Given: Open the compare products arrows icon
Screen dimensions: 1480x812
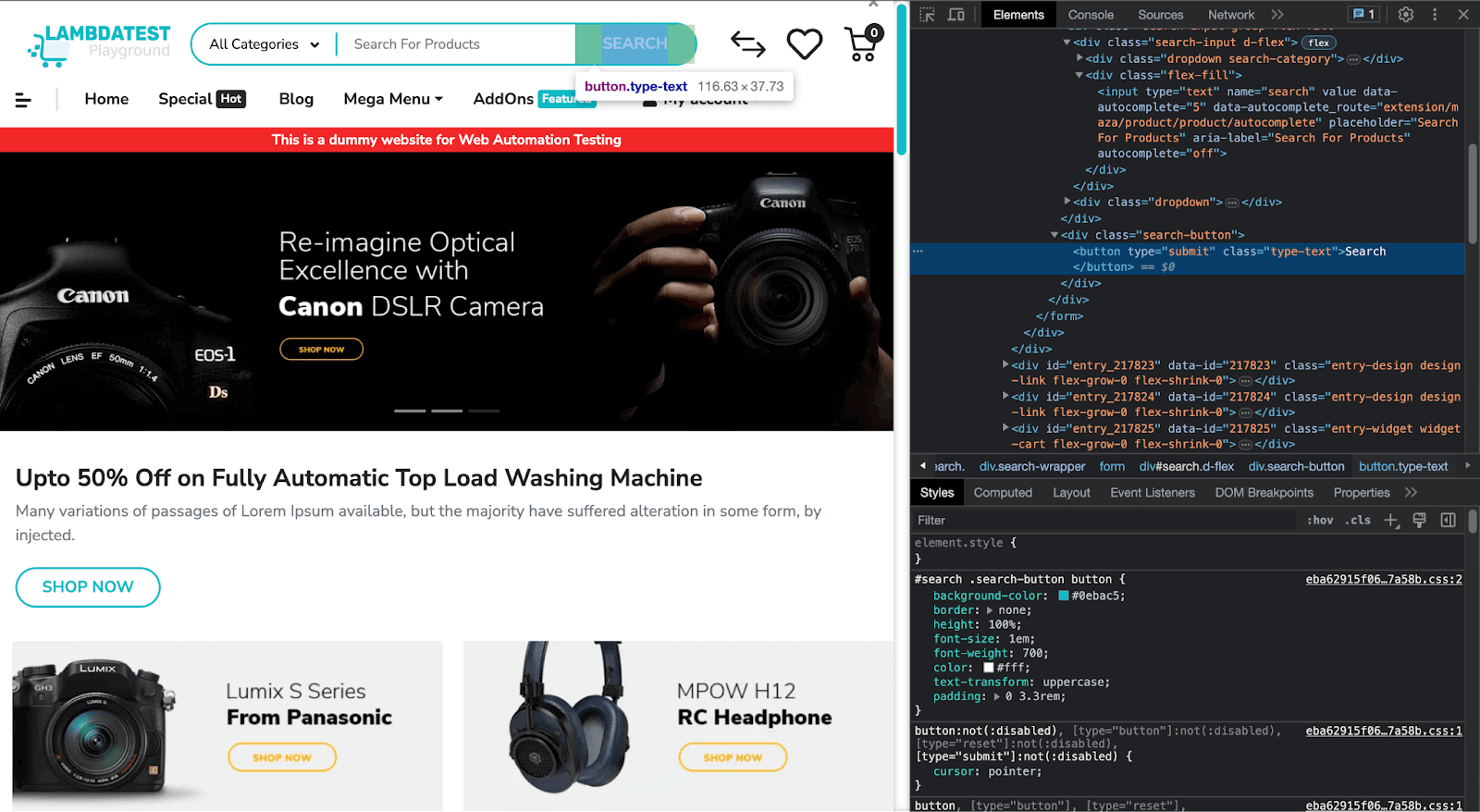Looking at the screenshot, I should (747, 43).
